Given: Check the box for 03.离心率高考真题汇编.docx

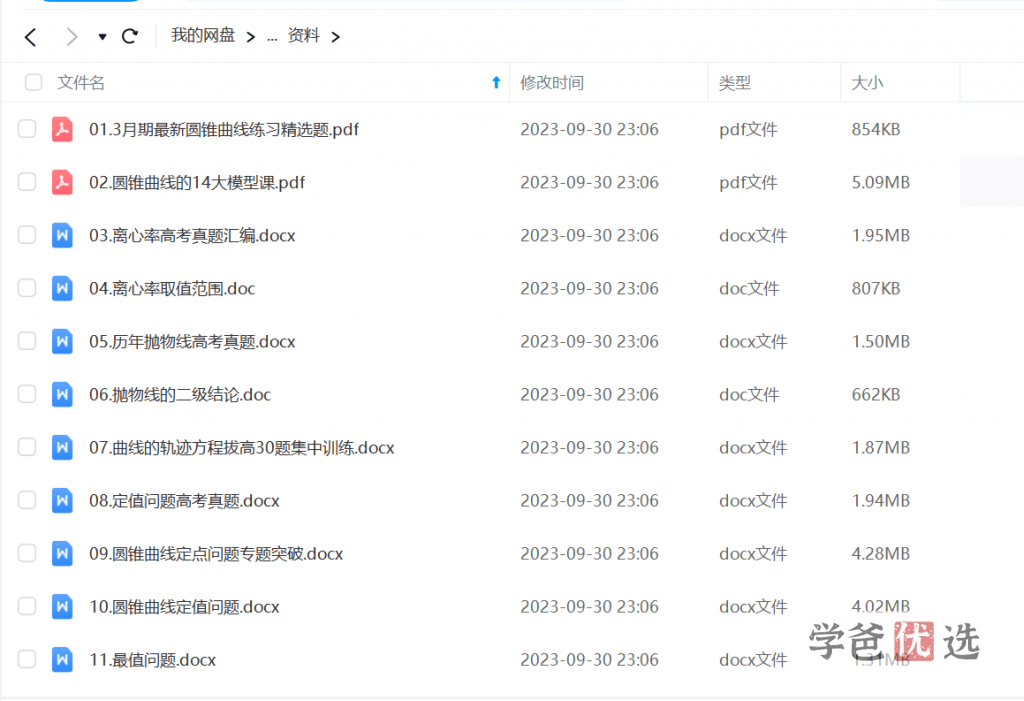Looking at the screenshot, I should (27, 235).
